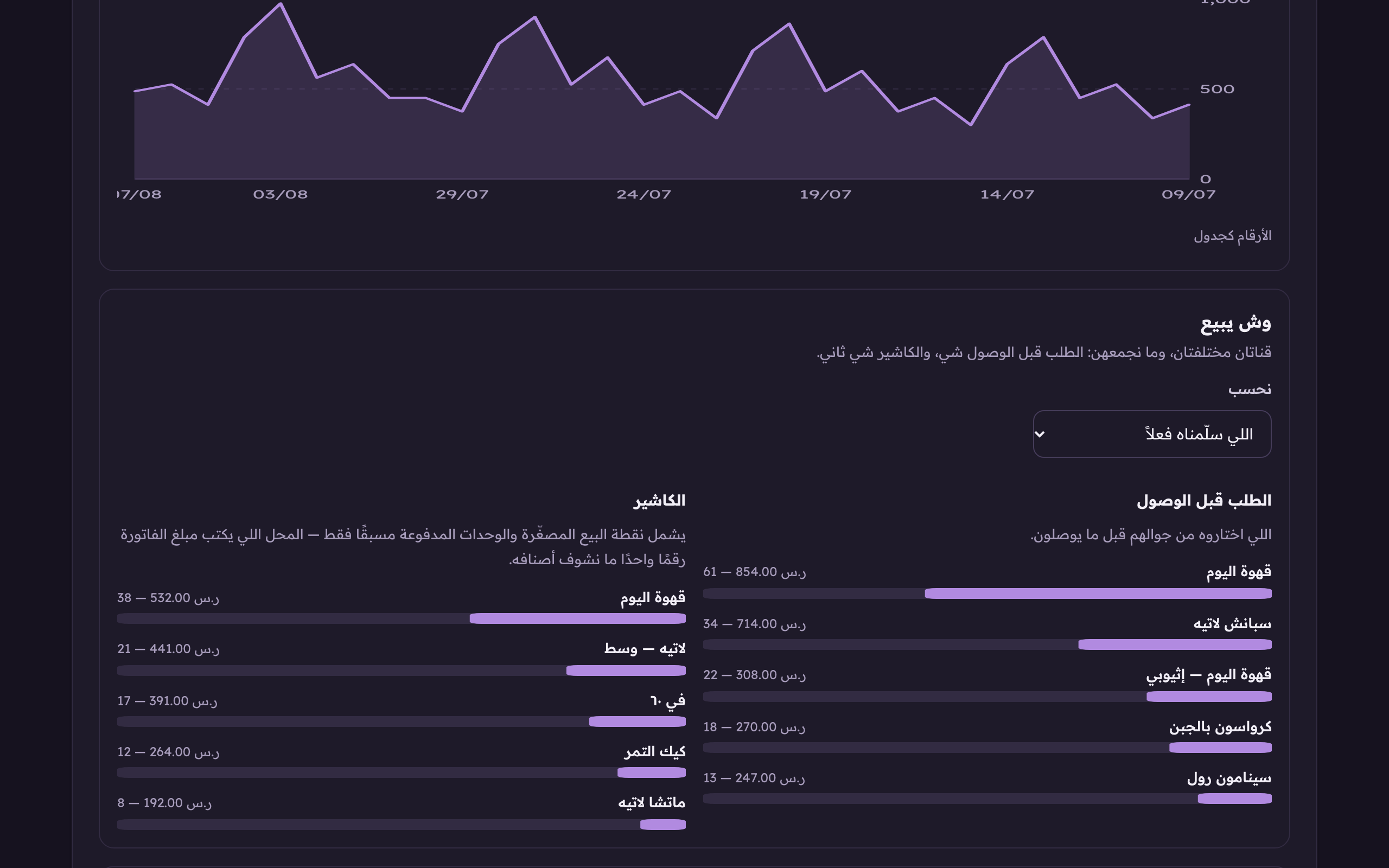Click the chart peak above 03/08

[281, 4]
